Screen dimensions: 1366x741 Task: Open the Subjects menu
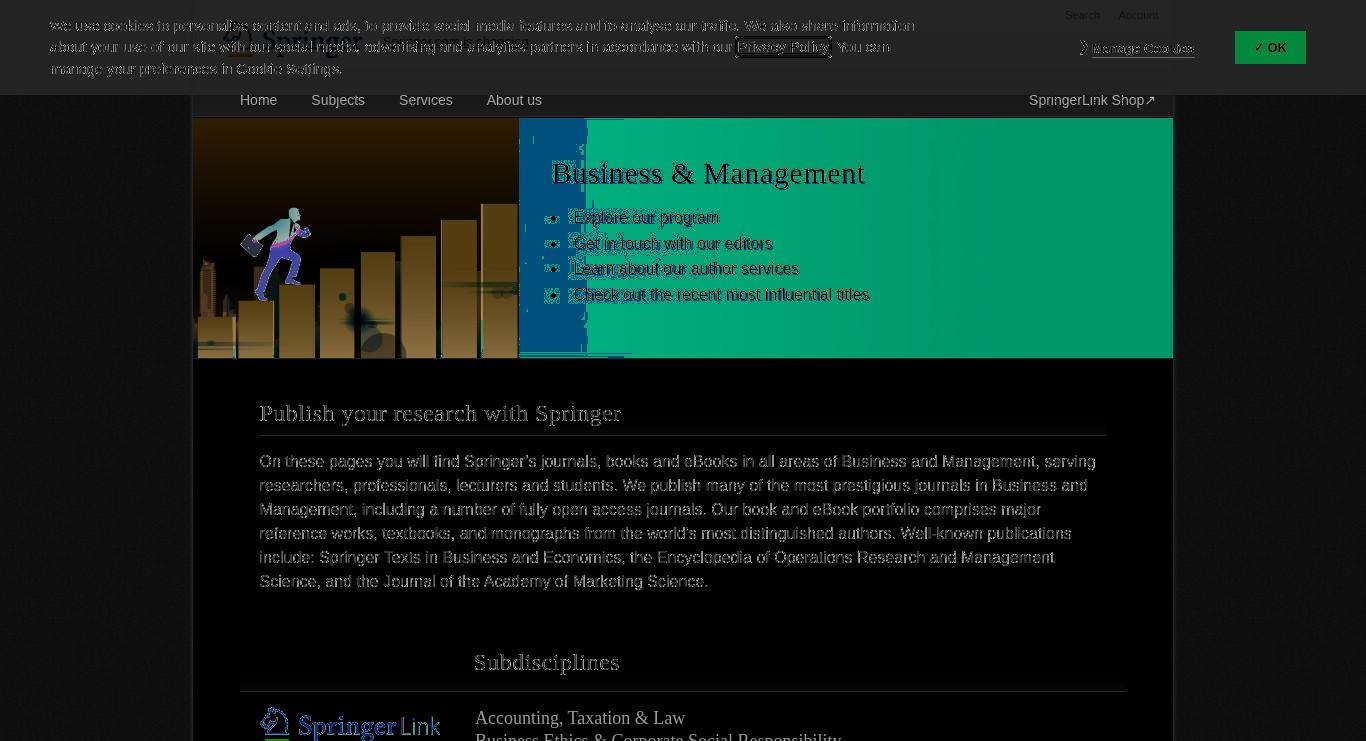338,100
